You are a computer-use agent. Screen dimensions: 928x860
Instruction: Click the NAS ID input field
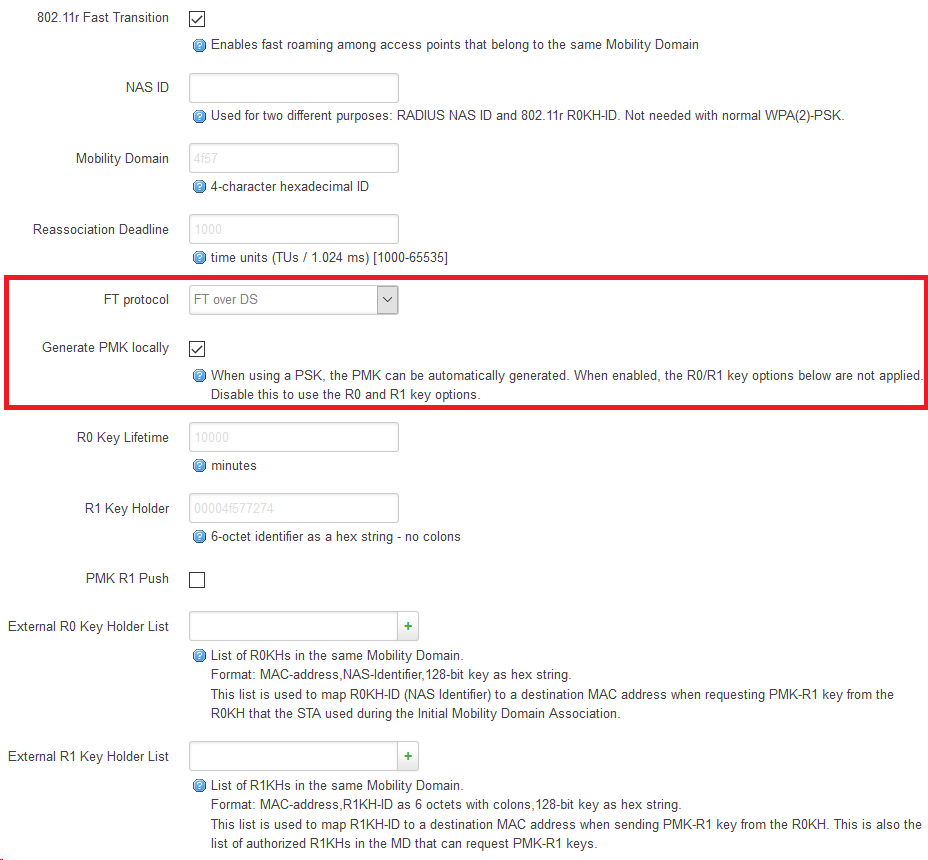click(294, 88)
